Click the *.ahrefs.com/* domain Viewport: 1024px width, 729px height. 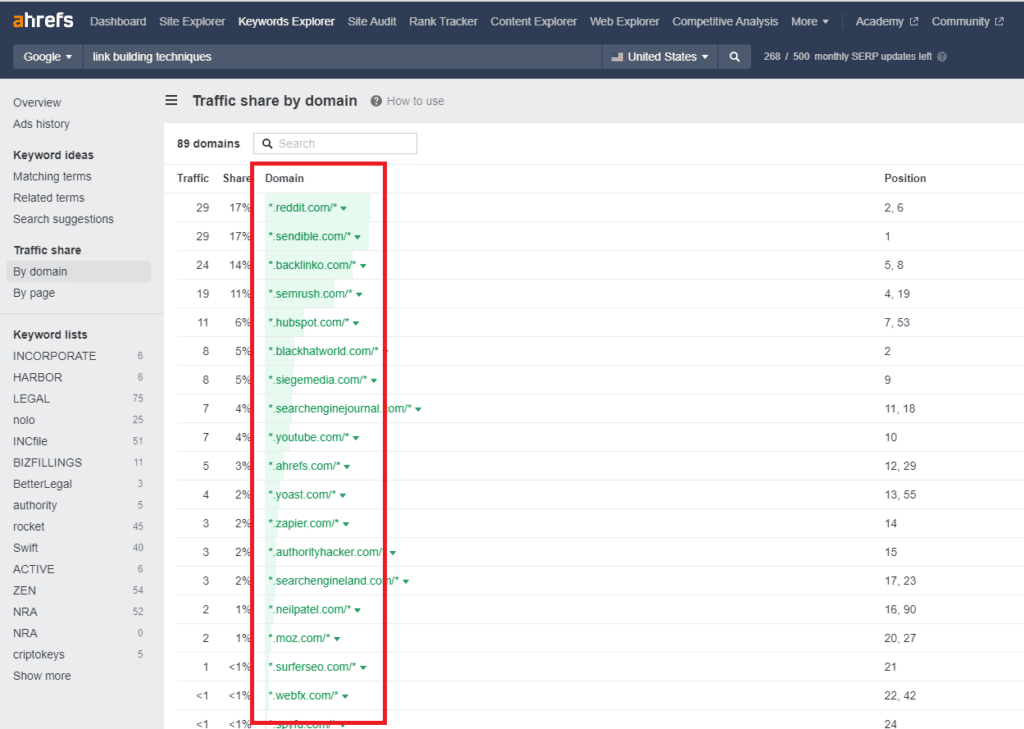tap(304, 466)
